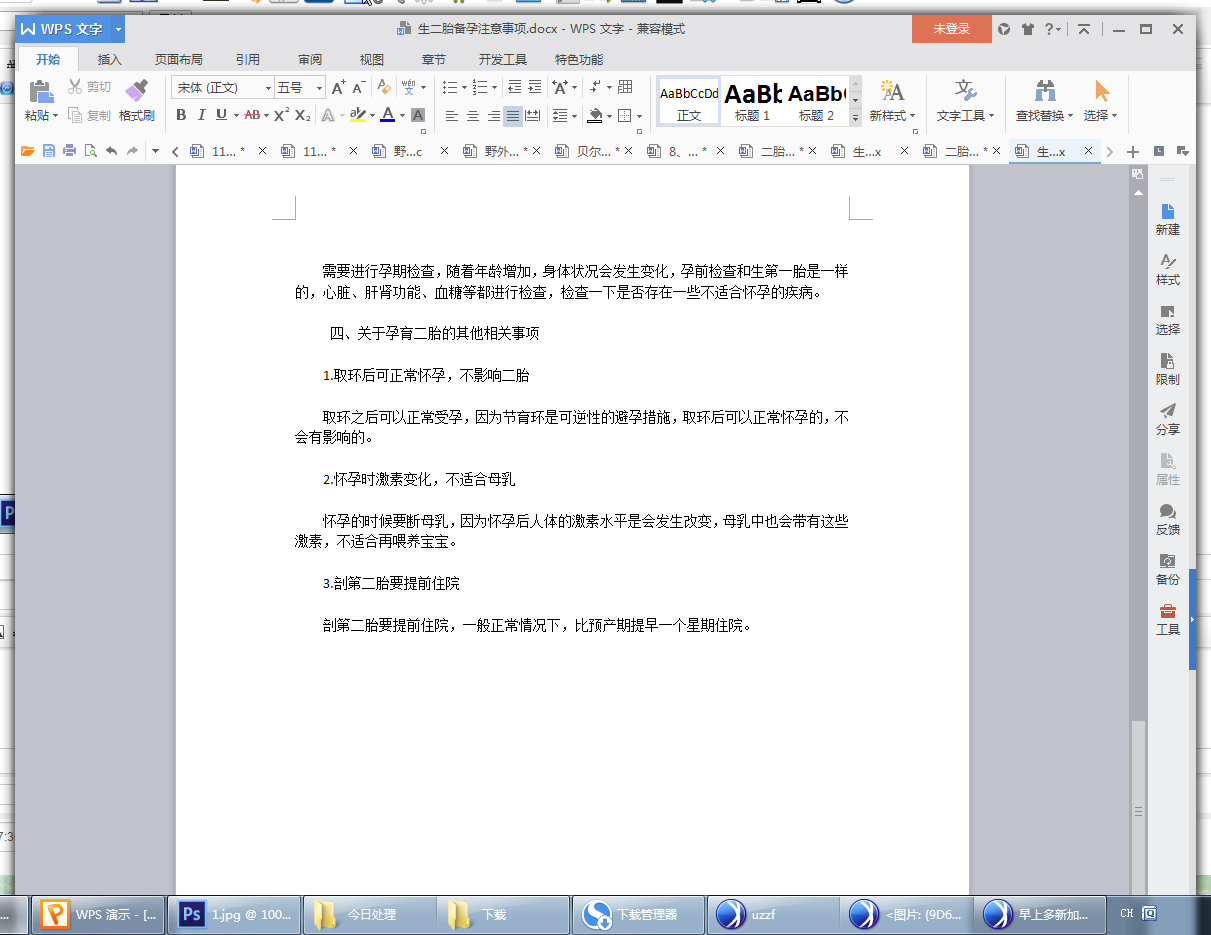1211x935 pixels.
Task: Open the Page Layout (页面布局) tab
Action: 178,59
